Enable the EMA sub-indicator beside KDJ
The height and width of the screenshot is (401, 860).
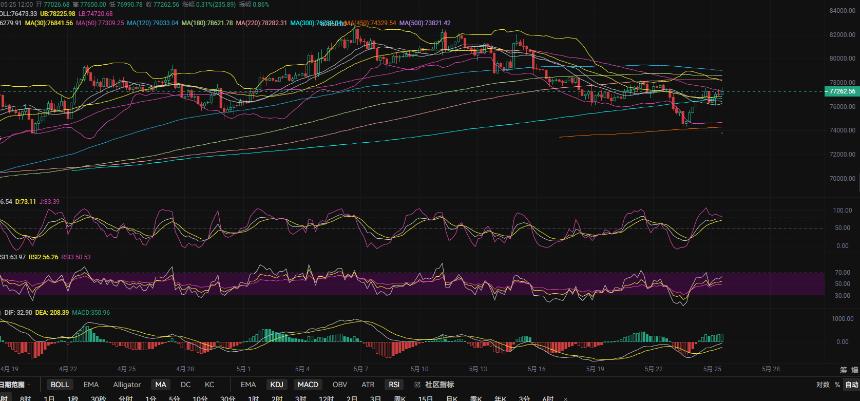coord(248,385)
